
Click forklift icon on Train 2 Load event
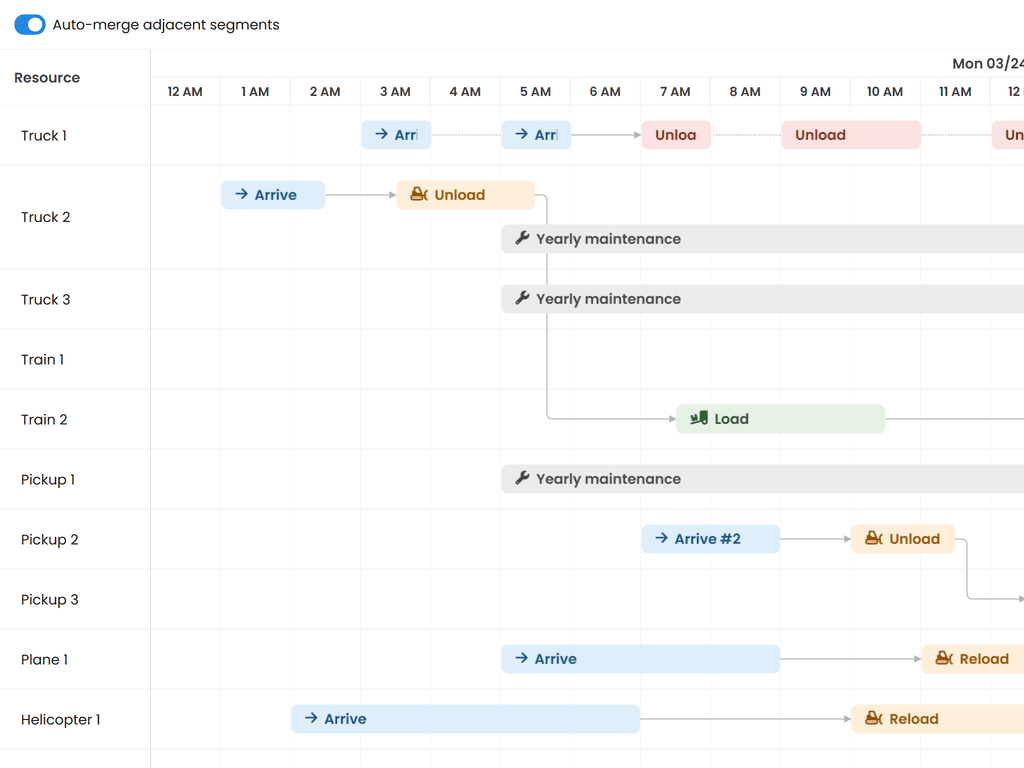[699, 419]
